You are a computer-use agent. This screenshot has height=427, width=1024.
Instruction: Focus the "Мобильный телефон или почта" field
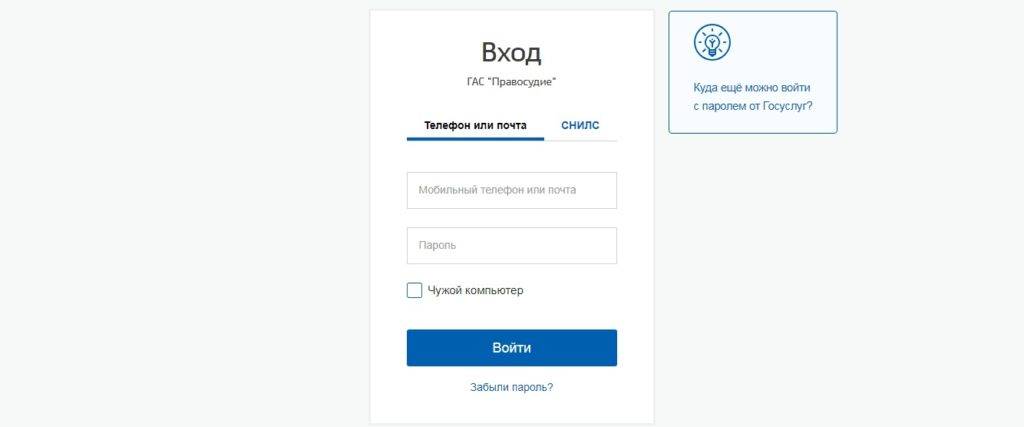[x=511, y=190]
